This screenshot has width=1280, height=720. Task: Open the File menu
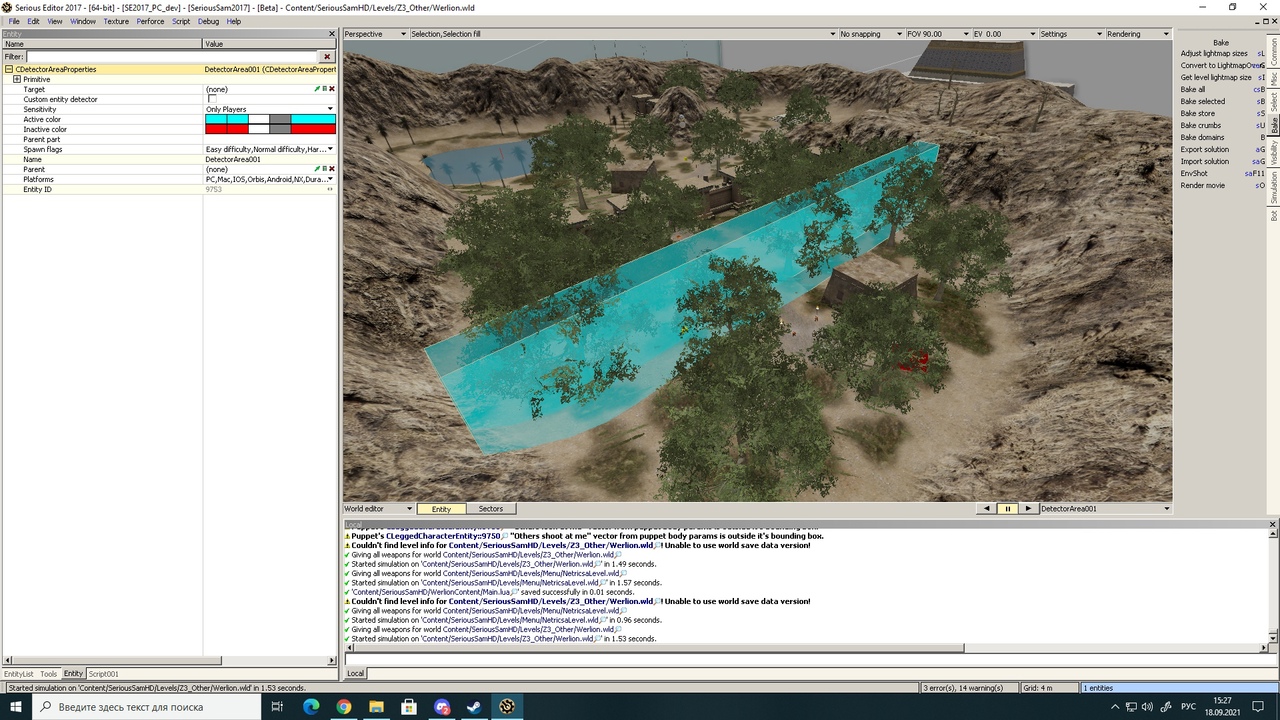point(14,21)
